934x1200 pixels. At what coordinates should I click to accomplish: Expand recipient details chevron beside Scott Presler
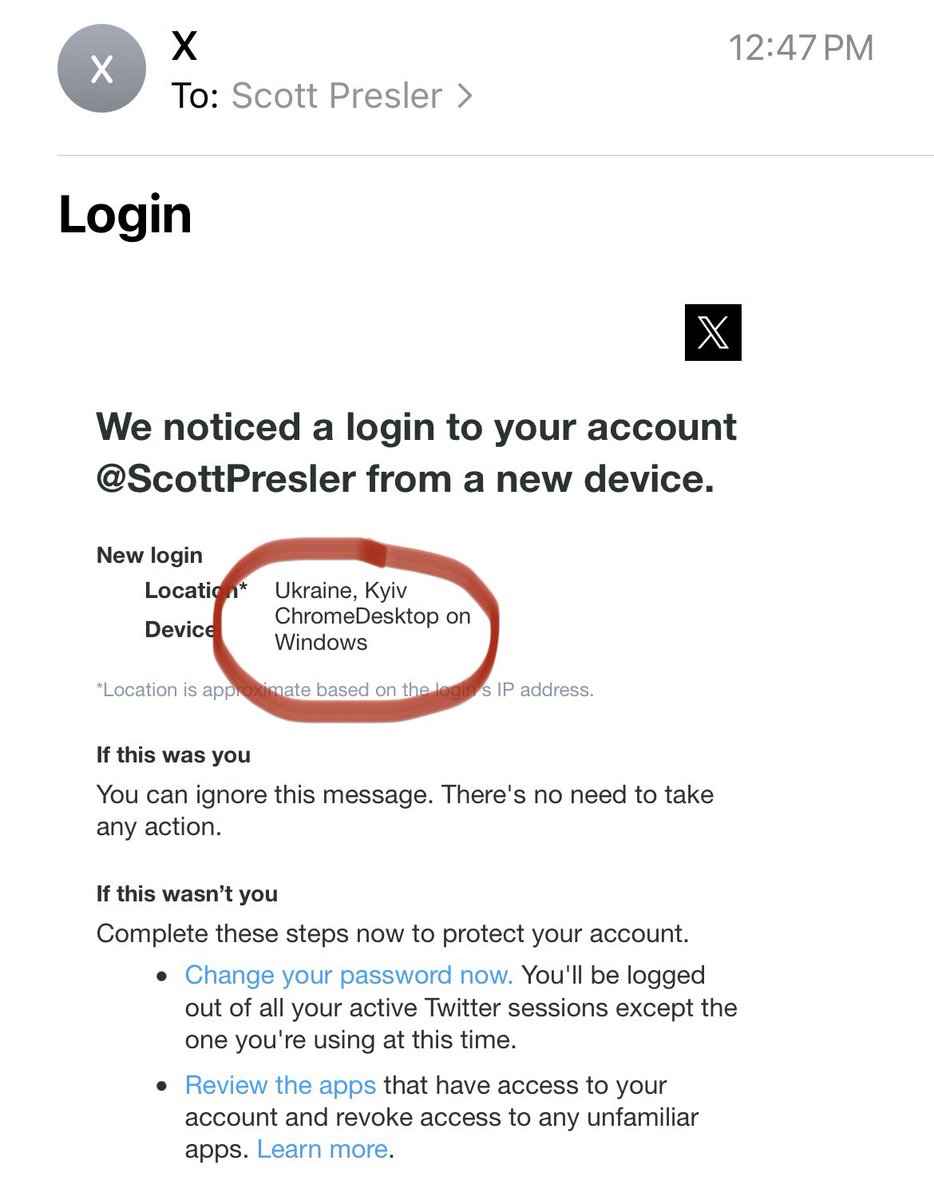click(x=464, y=96)
